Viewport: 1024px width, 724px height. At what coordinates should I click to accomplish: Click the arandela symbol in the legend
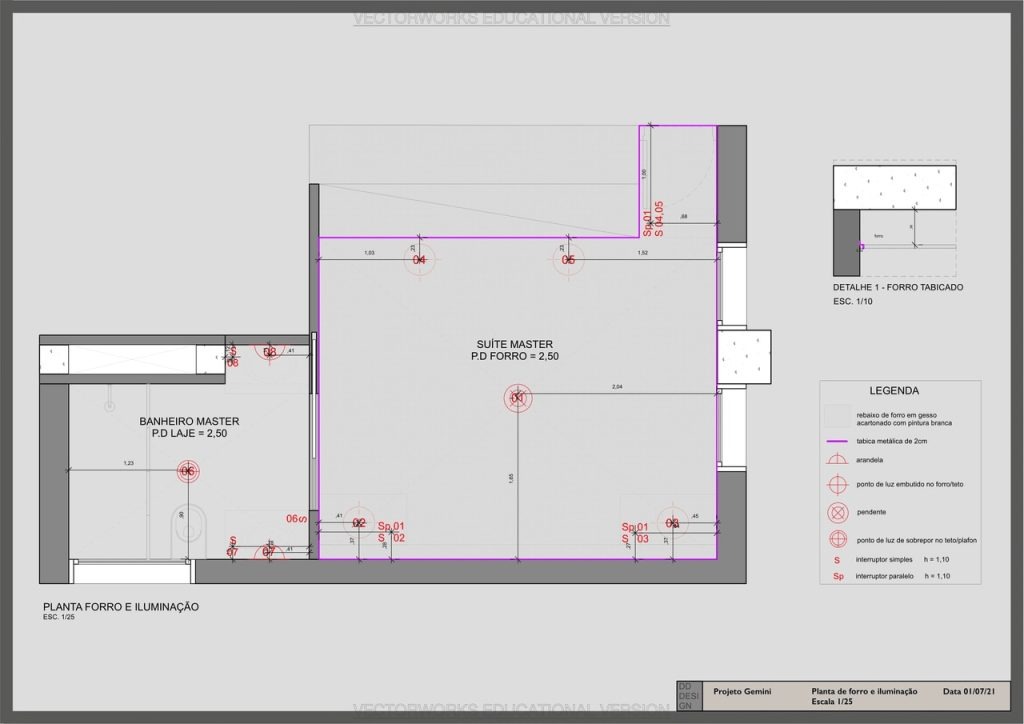coord(837,460)
